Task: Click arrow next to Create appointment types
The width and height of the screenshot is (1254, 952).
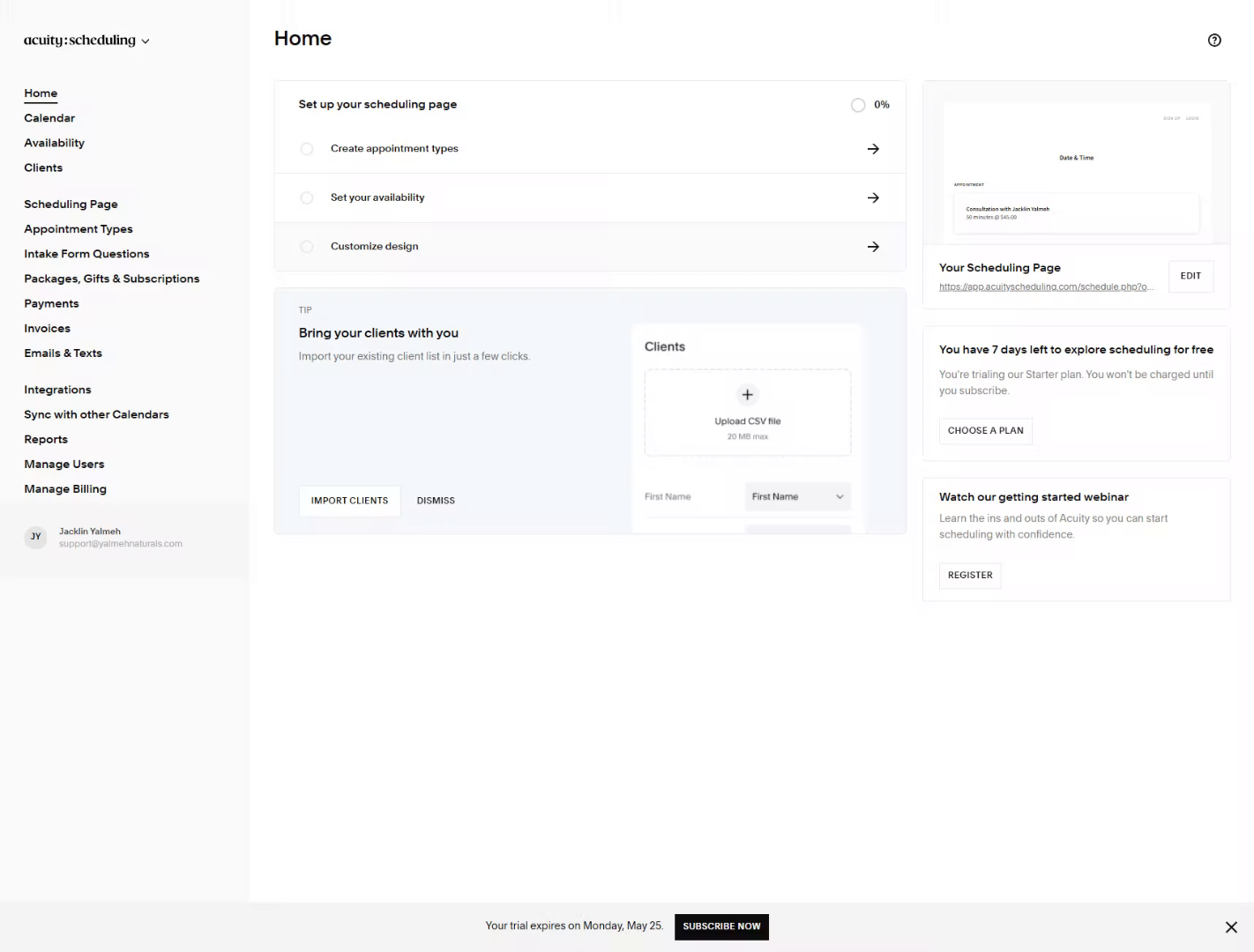Action: tap(873, 149)
